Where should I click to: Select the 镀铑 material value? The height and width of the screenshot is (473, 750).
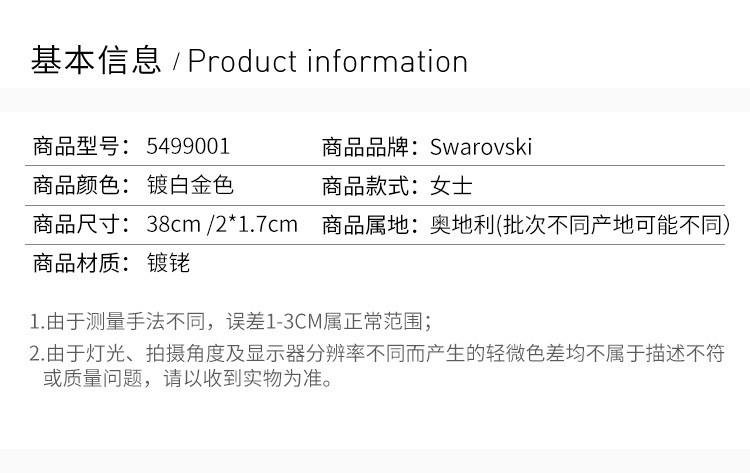168,263
